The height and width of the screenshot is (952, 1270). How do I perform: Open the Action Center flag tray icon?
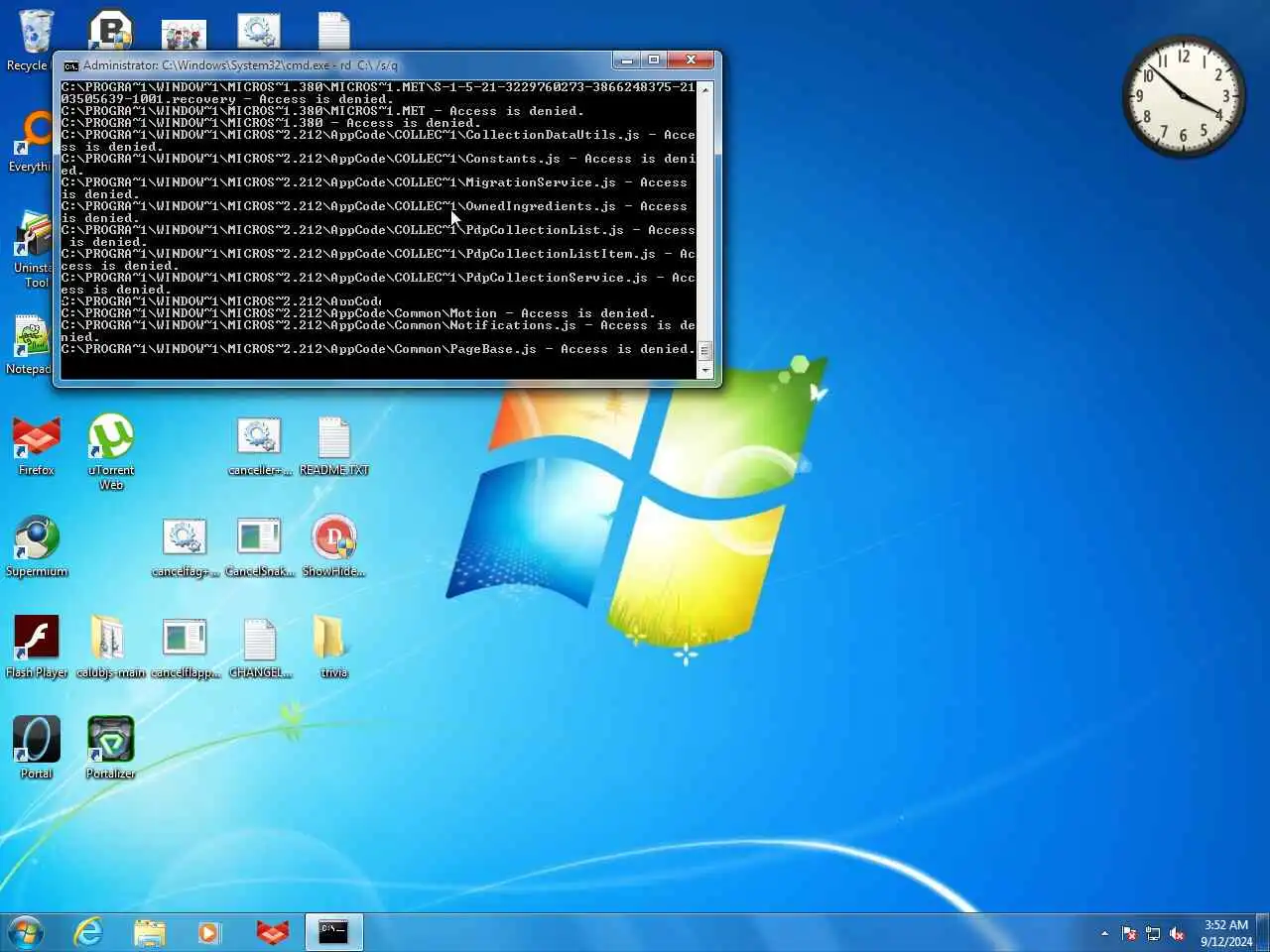[x=1129, y=933]
